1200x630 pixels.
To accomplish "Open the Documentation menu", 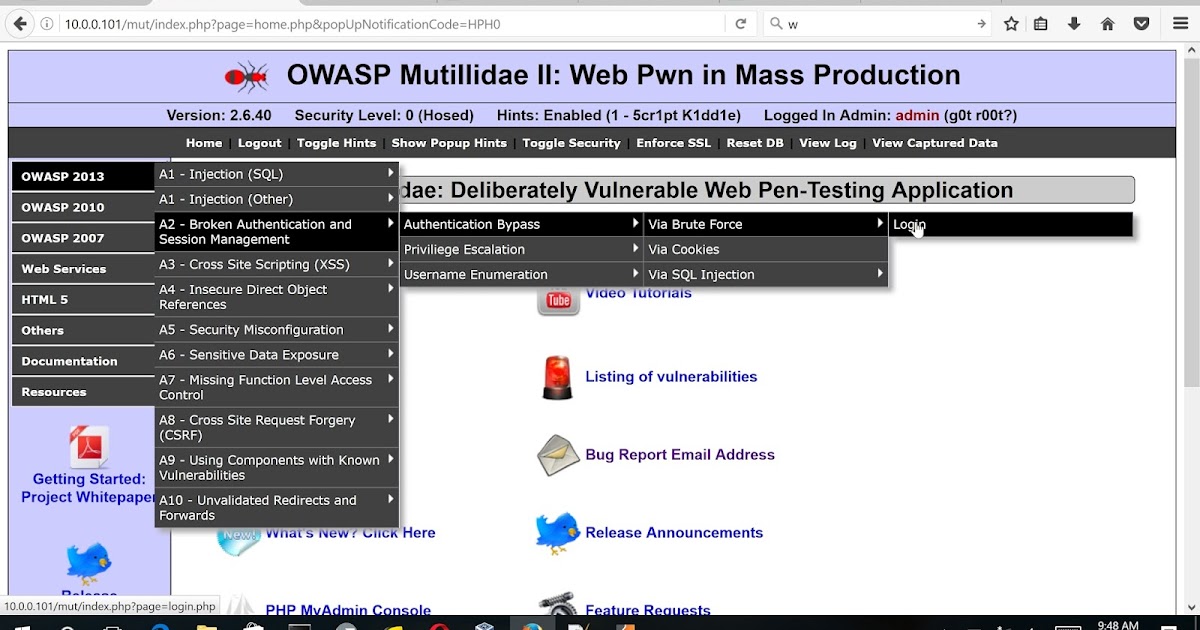I will tap(83, 361).
